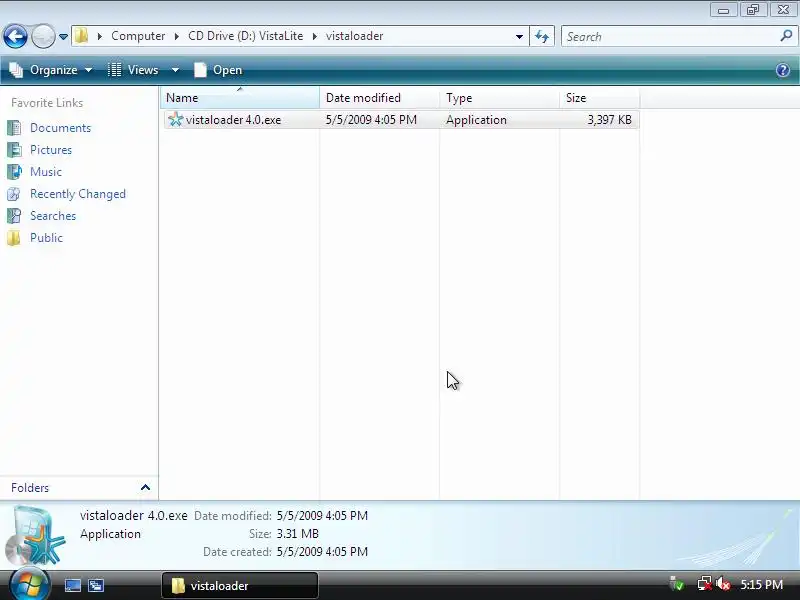
Task: Click the Folders pane label
Action: tap(30, 488)
